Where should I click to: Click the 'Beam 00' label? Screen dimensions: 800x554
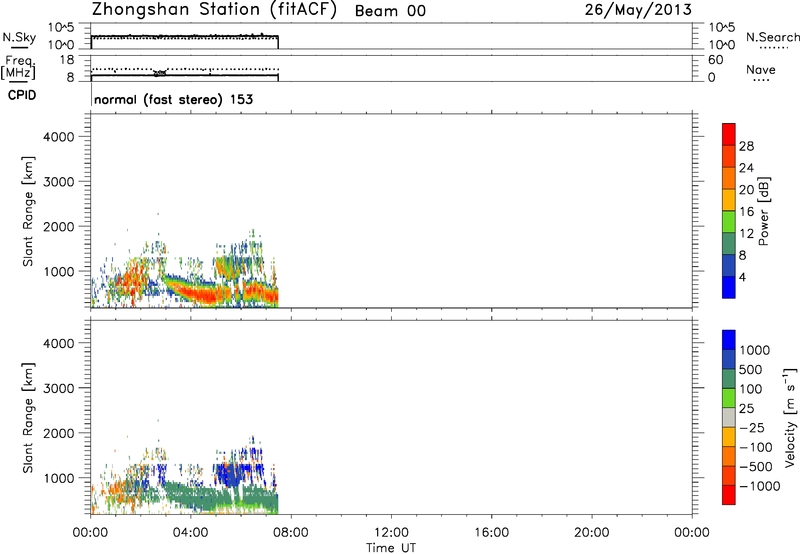390,11
